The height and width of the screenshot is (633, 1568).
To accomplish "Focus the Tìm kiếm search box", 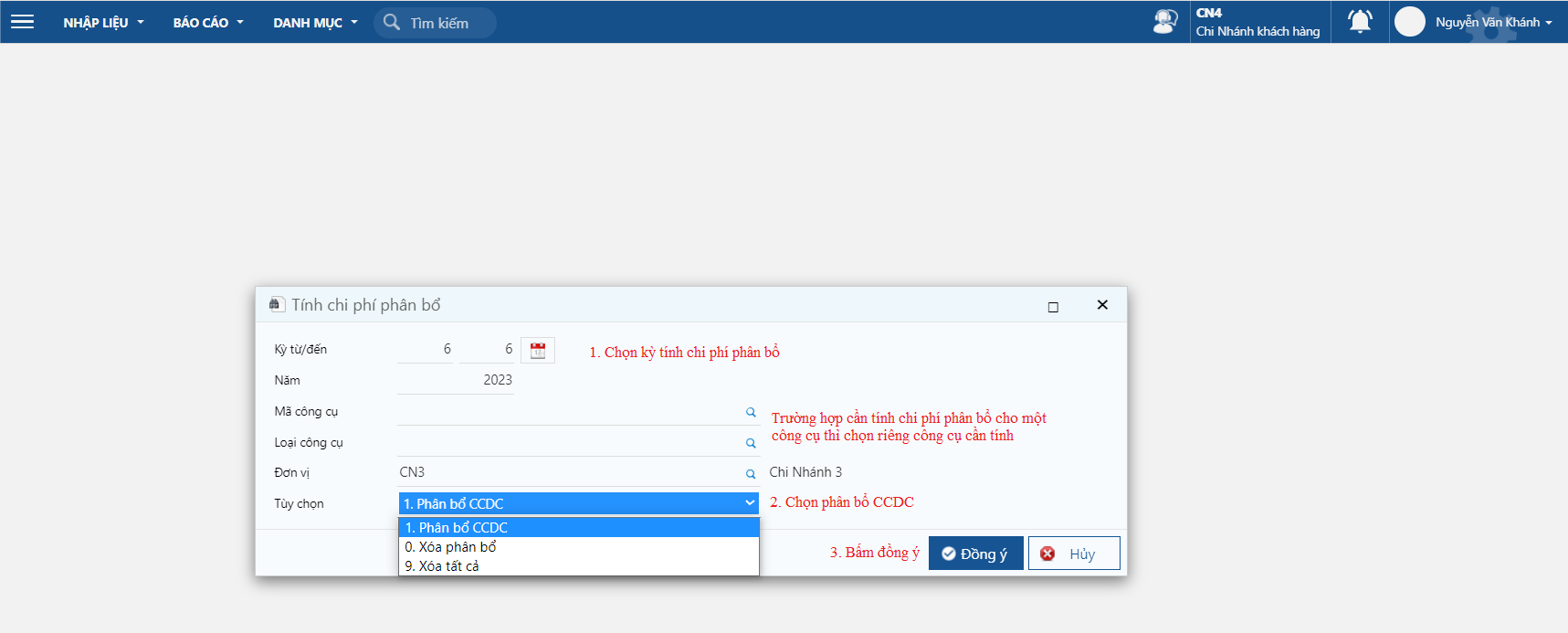I will click(x=436, y=23).
